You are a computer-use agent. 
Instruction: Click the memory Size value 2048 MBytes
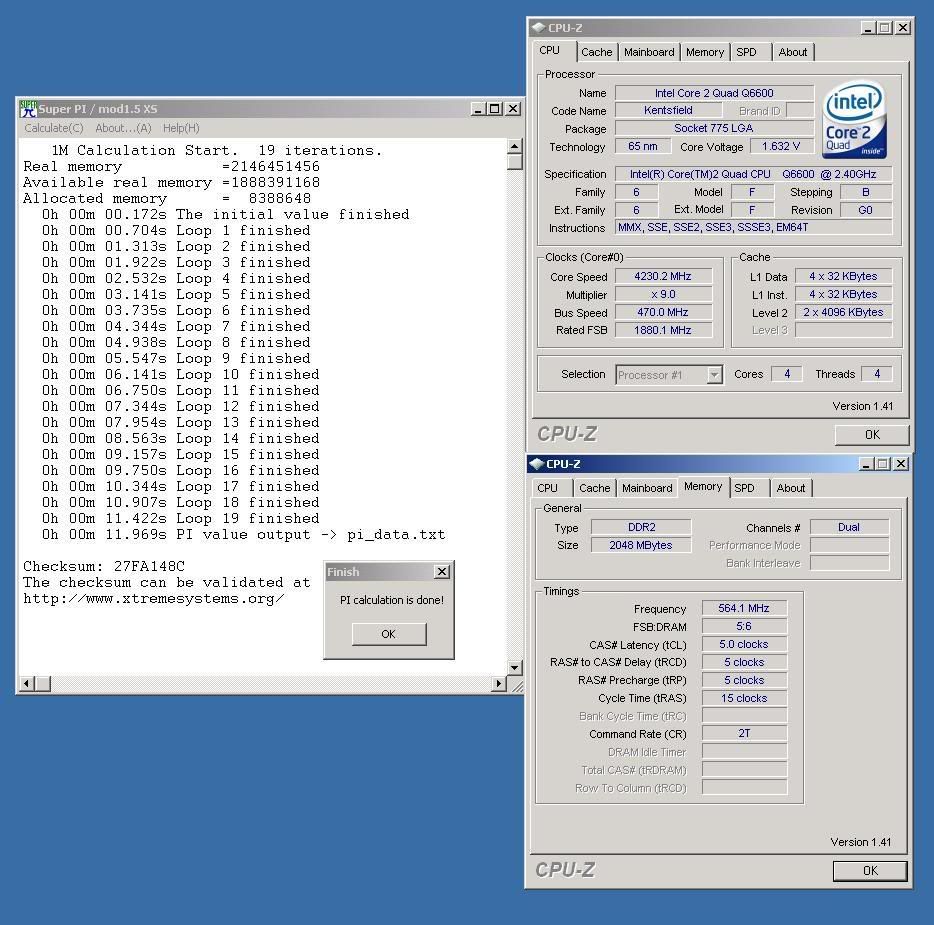point(641,545)
